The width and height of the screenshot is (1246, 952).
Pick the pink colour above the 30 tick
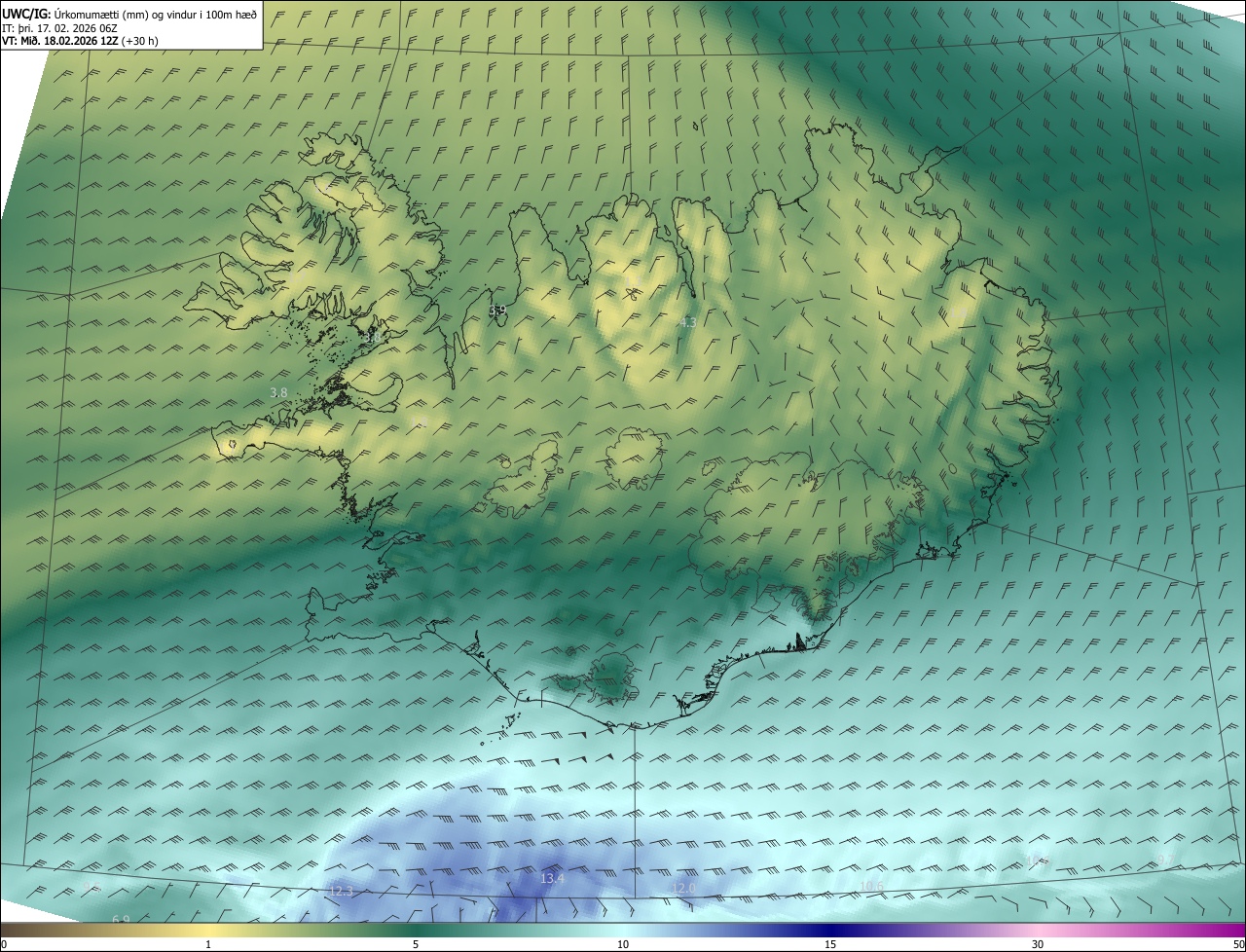[1038, 930]
